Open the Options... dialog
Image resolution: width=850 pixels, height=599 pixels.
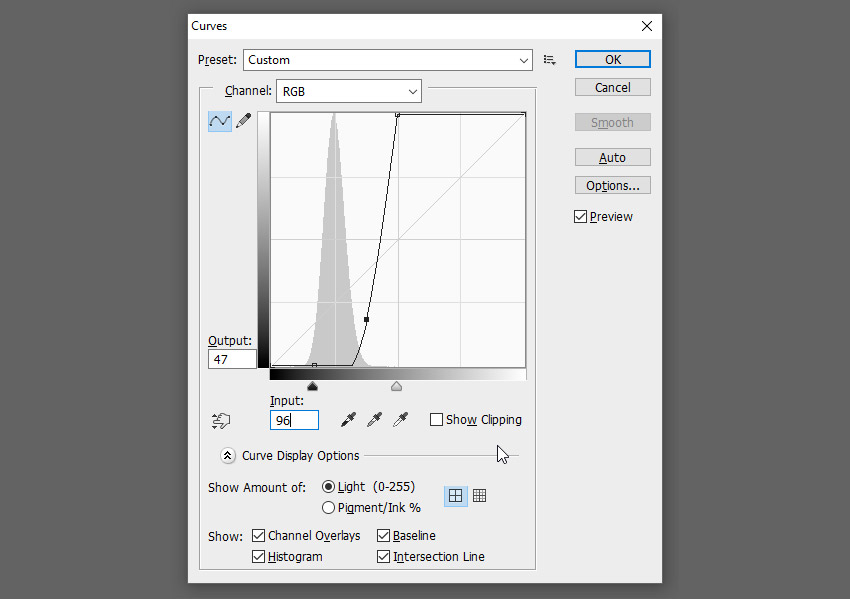point(613,185)
